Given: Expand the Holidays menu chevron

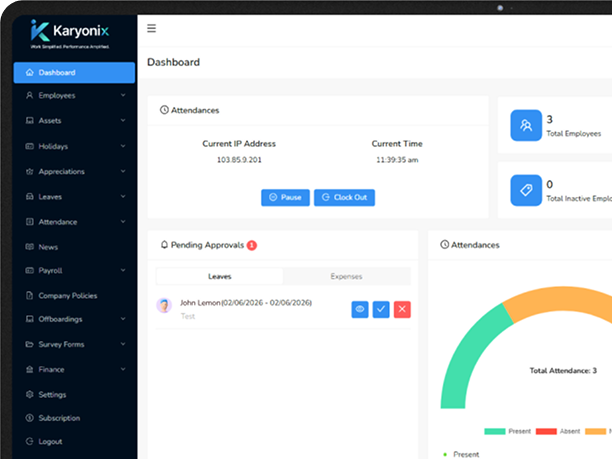Looking at the screenshot, I should (123, 146).
